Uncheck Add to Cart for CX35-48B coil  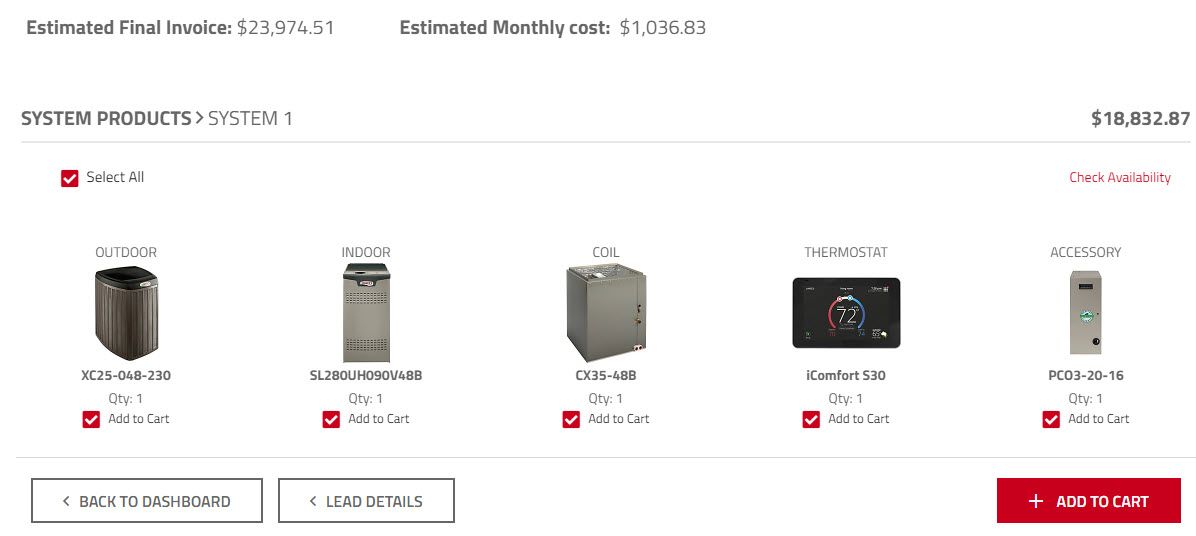tap(571, 419)
